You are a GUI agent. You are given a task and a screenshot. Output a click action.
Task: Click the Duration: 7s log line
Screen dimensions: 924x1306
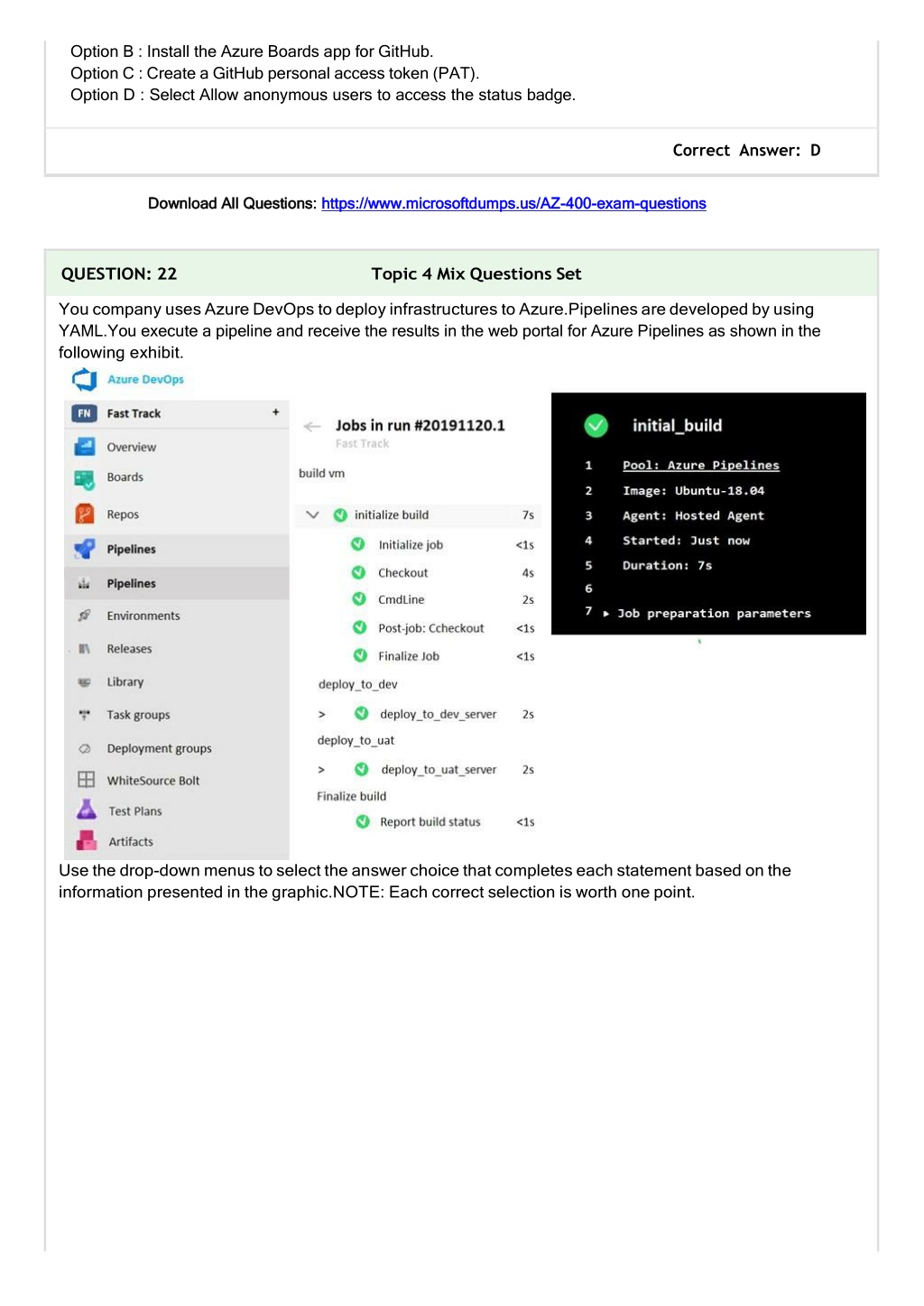coord(667,566)
